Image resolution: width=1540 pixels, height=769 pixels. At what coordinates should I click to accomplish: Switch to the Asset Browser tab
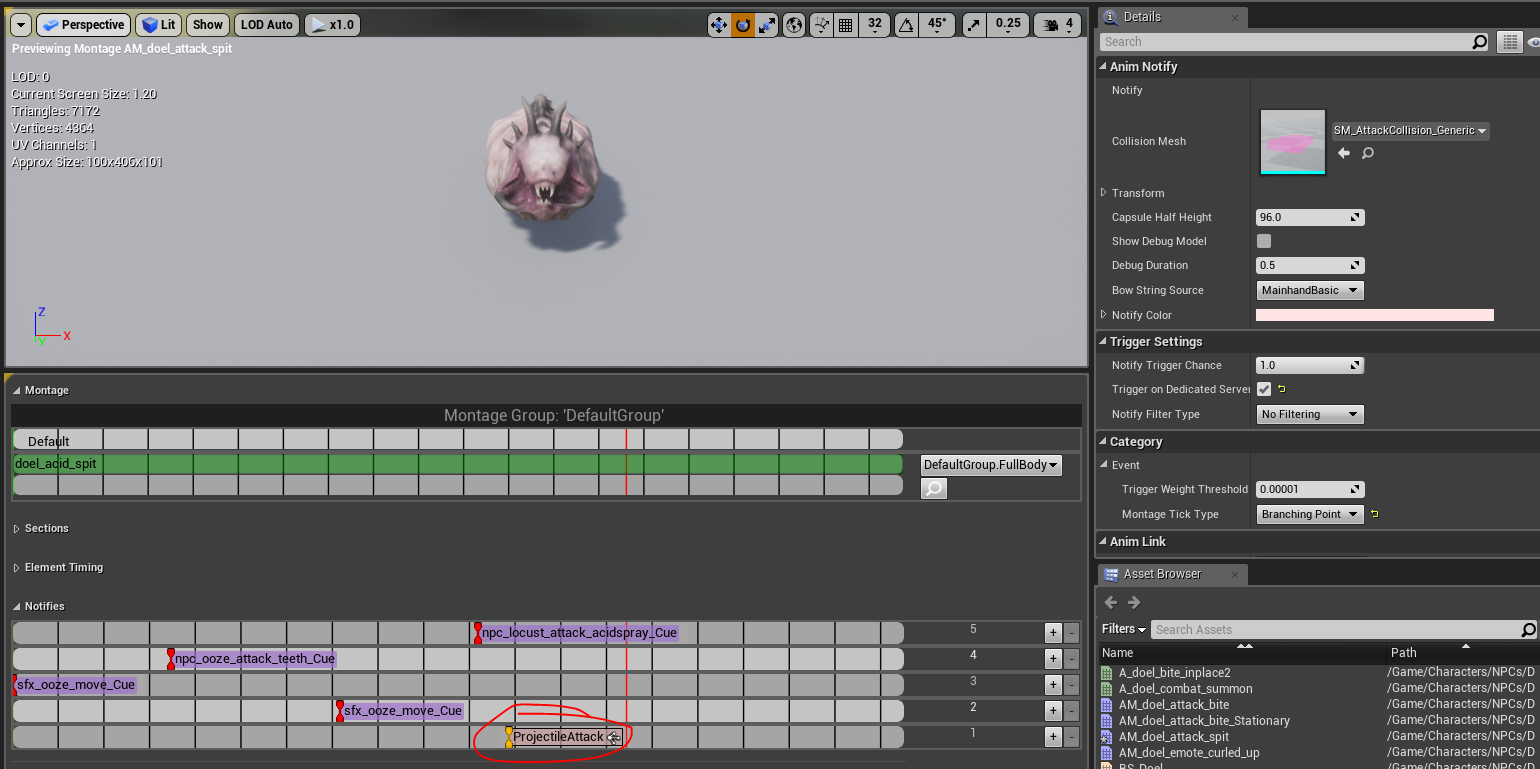pos(1161,574)
